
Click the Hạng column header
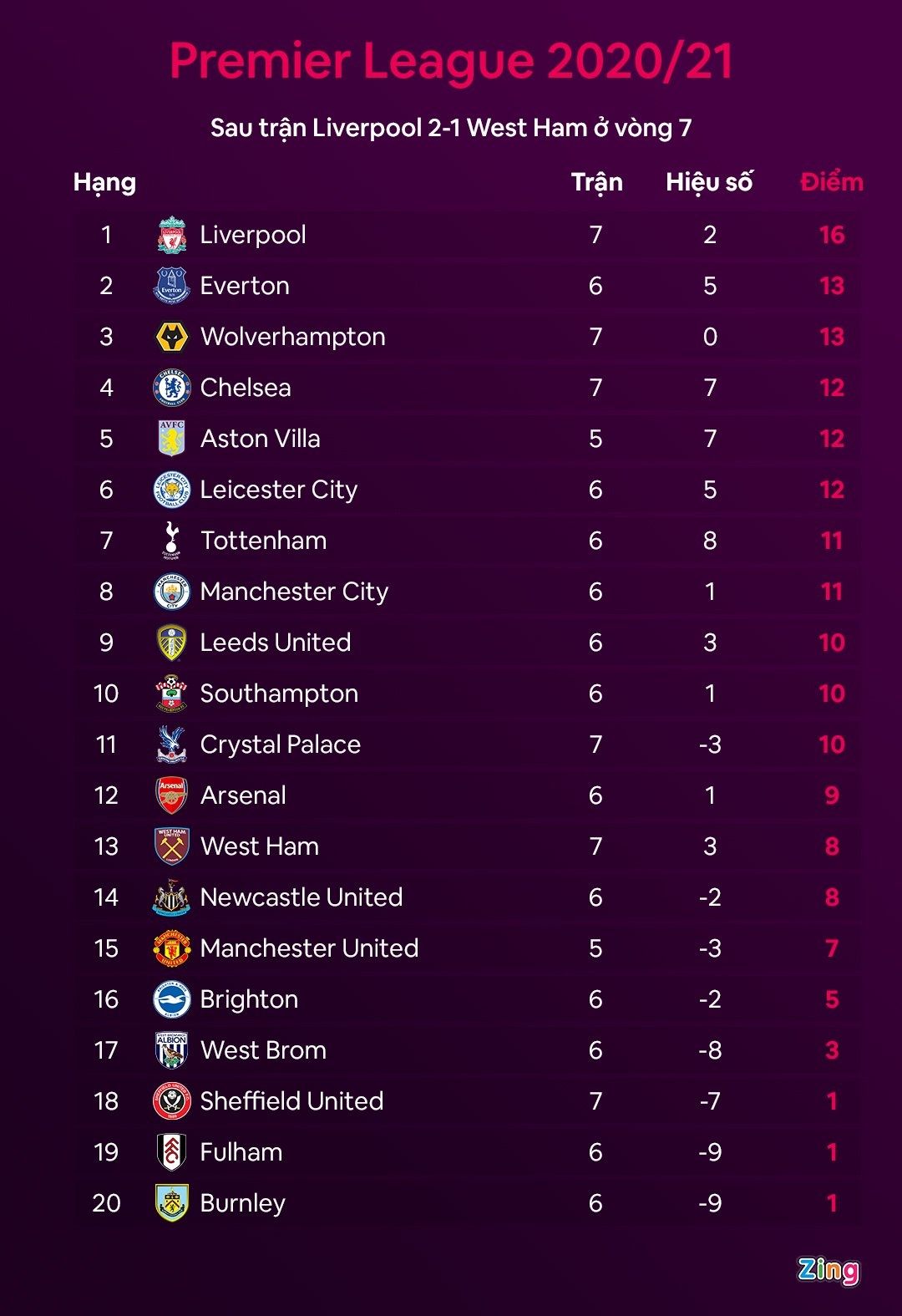tap(104, 182)
